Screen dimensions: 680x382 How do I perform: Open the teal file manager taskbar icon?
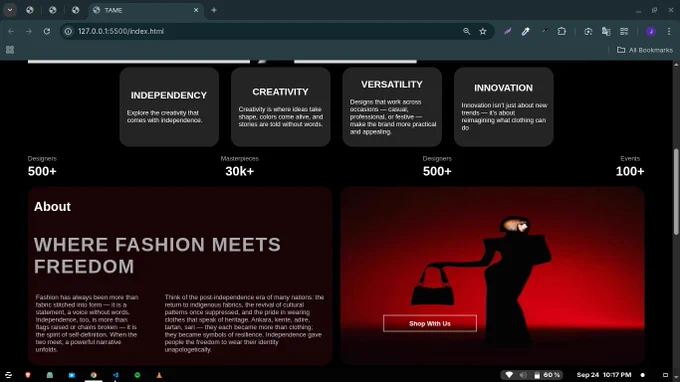(50, 375)
